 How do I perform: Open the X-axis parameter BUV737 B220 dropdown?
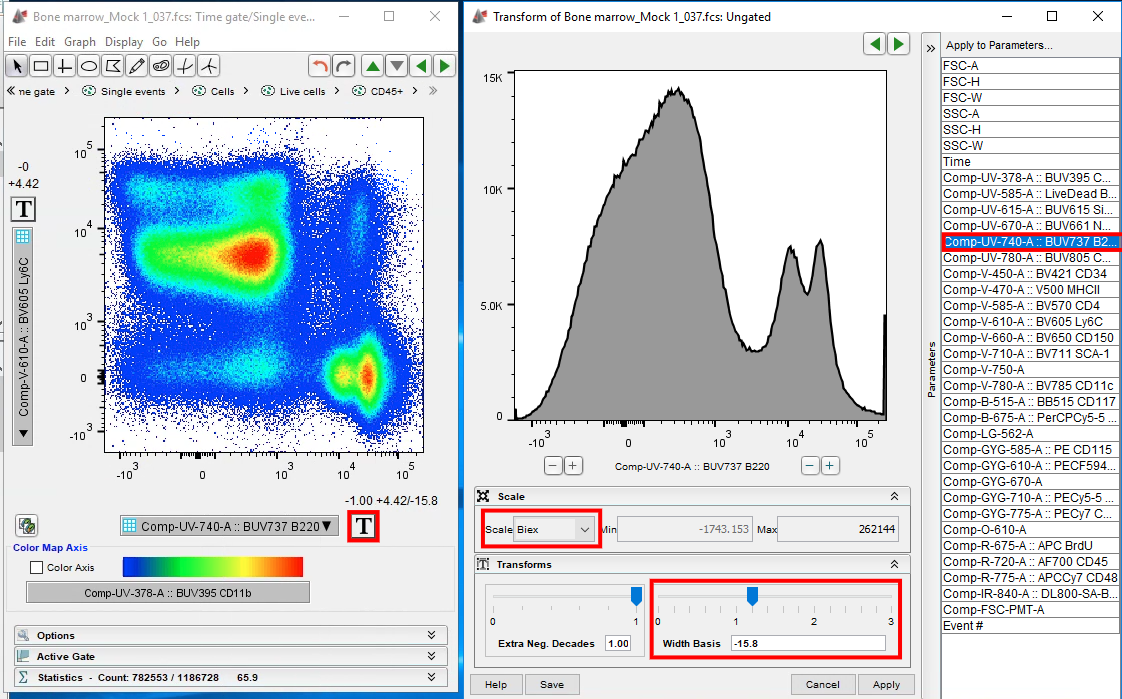(x=226, y=526)
